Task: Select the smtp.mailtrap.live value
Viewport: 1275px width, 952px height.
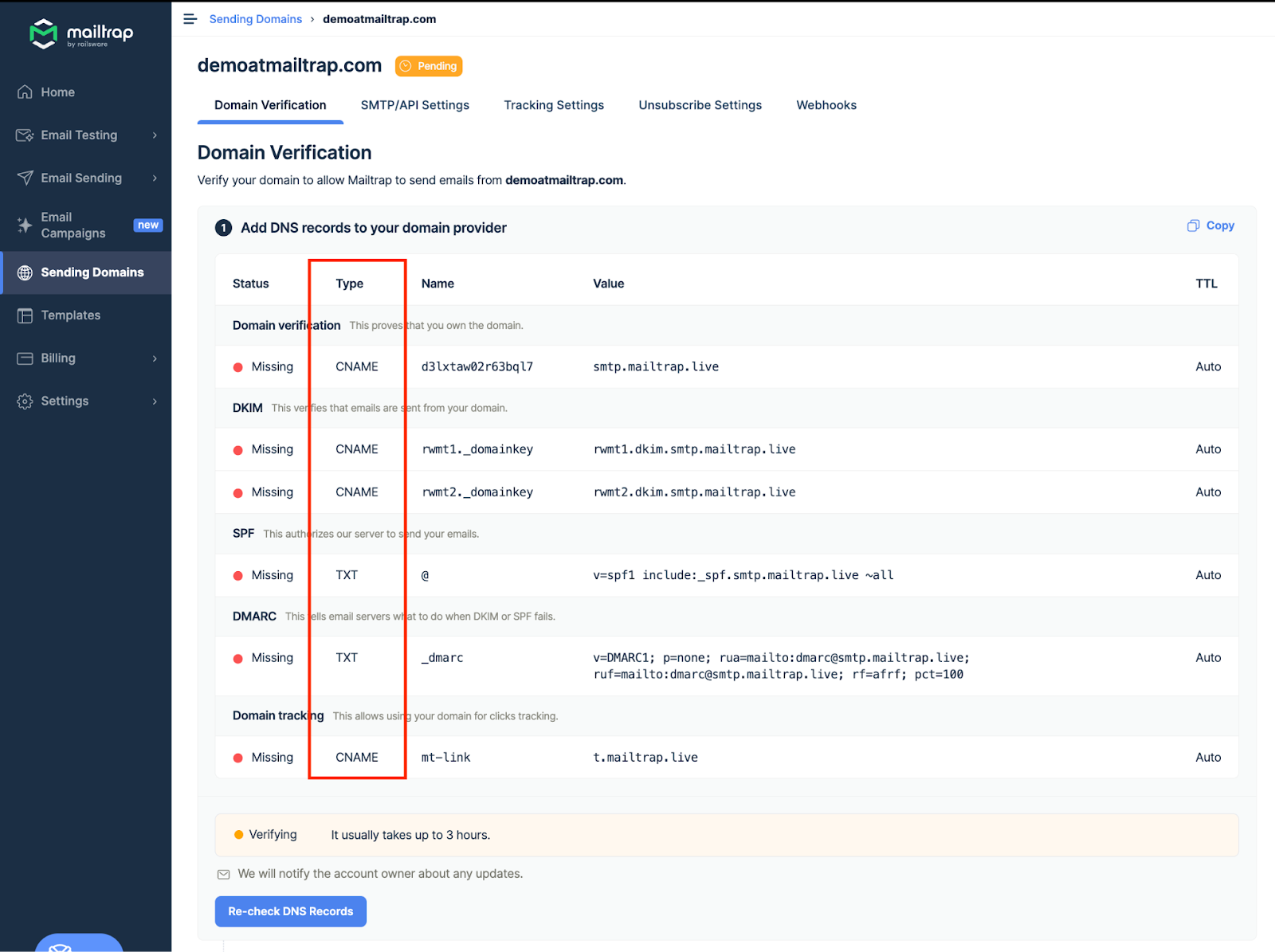Action: [x=656, y=367]
